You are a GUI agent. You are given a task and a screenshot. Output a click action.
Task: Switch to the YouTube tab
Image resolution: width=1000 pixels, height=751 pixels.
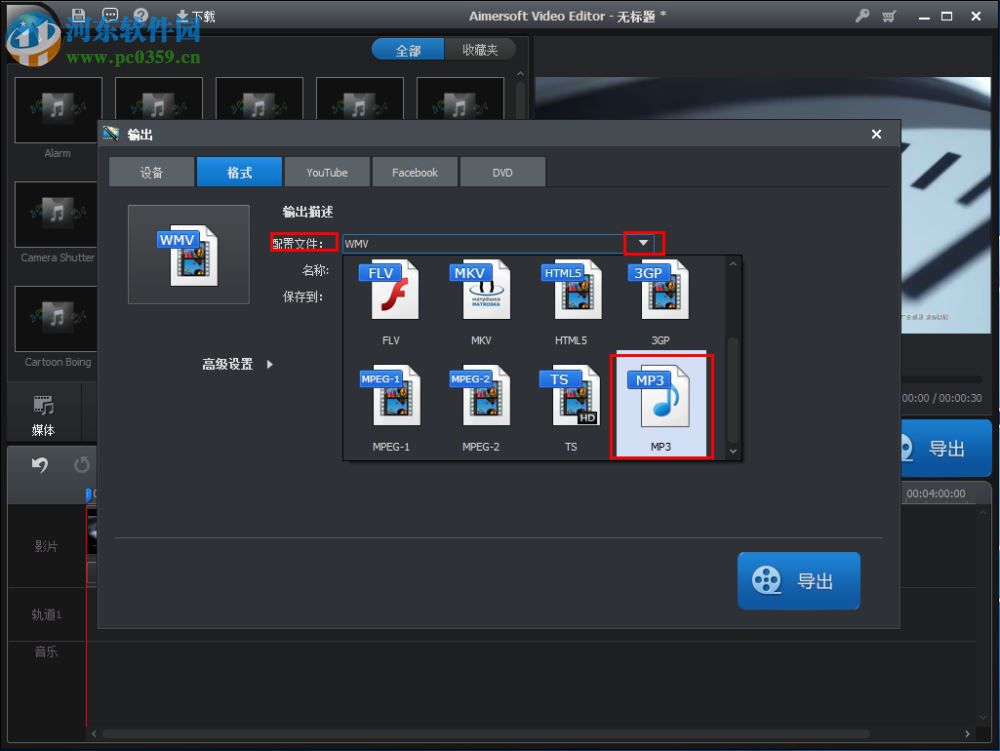327,171
